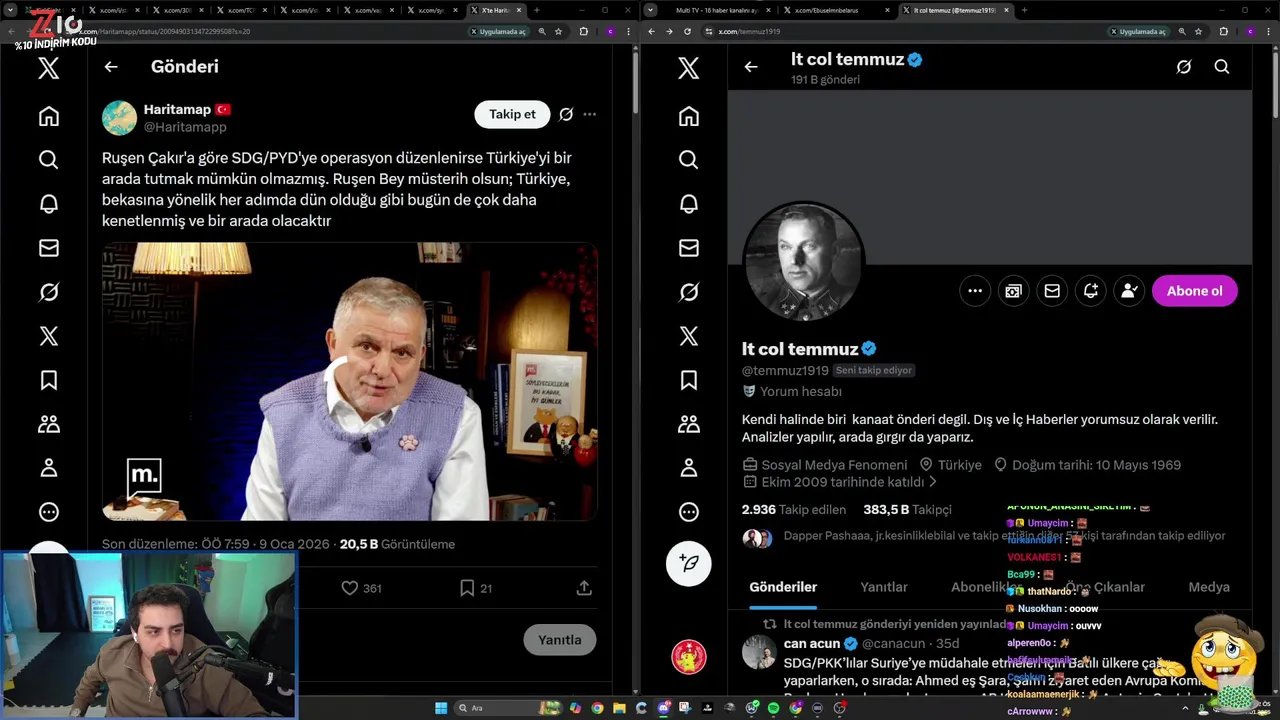Share the Haritamap post via upload icon
Image resolution: width=1280 pixels, height=720 pixels.
[x=584, y=588]
